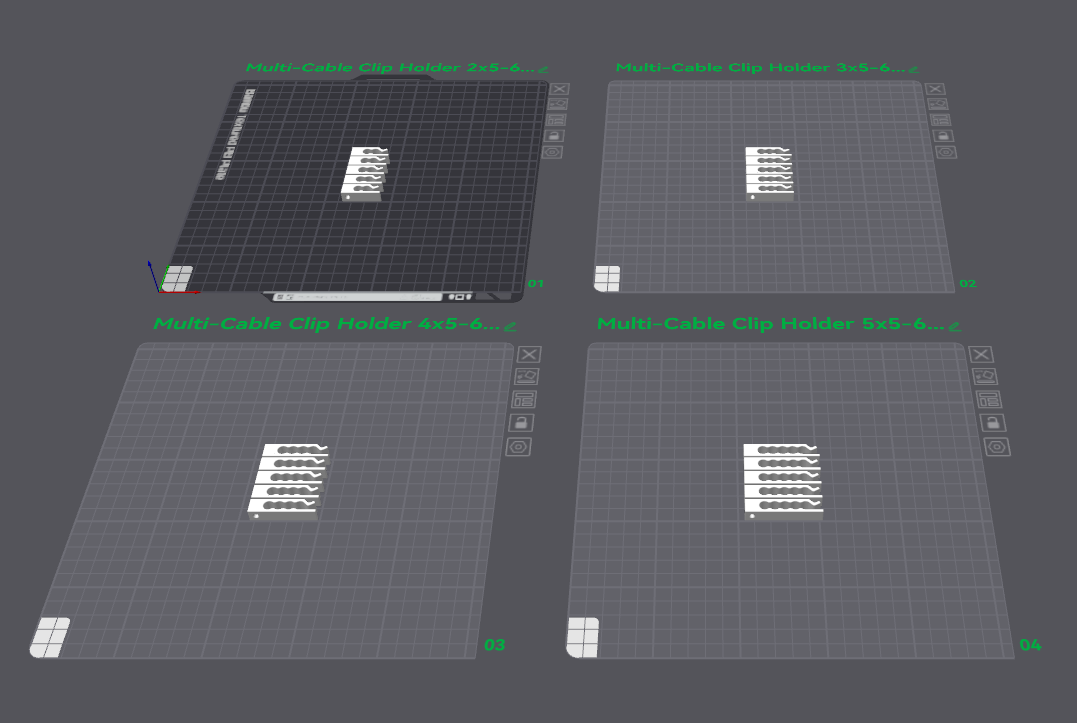Open plate 04 settings hexagon icon
Screen dimensions: 1077x723
pyautogui.click(x=997, y=448)
